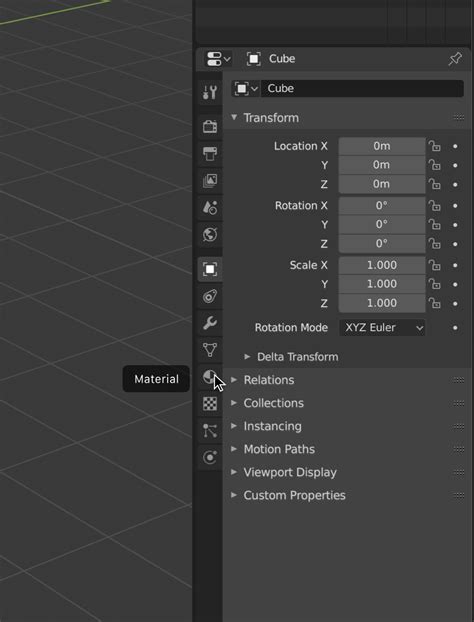Viewport: 474px width, 622px height.
Task: Lock the Location X value
Action: pos(435,146)
